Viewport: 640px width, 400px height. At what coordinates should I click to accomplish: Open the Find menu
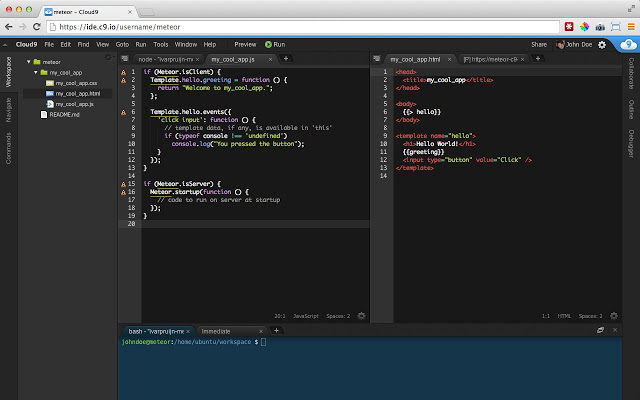(x=83, y=44)
